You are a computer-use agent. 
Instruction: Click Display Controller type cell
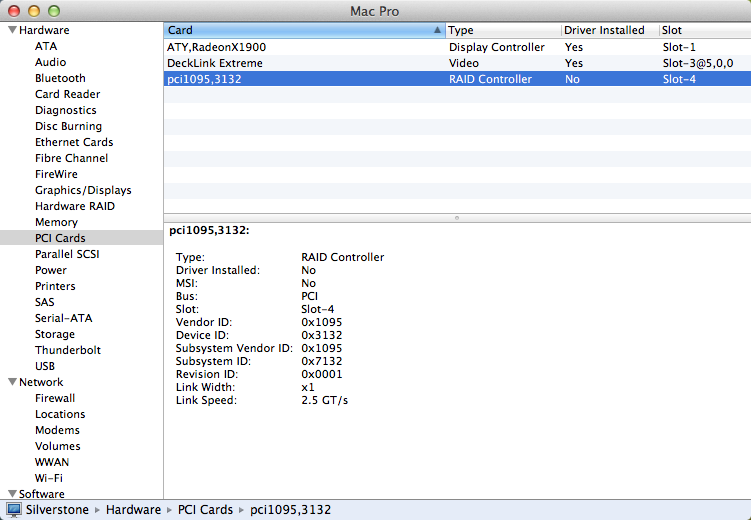[497, 47]
